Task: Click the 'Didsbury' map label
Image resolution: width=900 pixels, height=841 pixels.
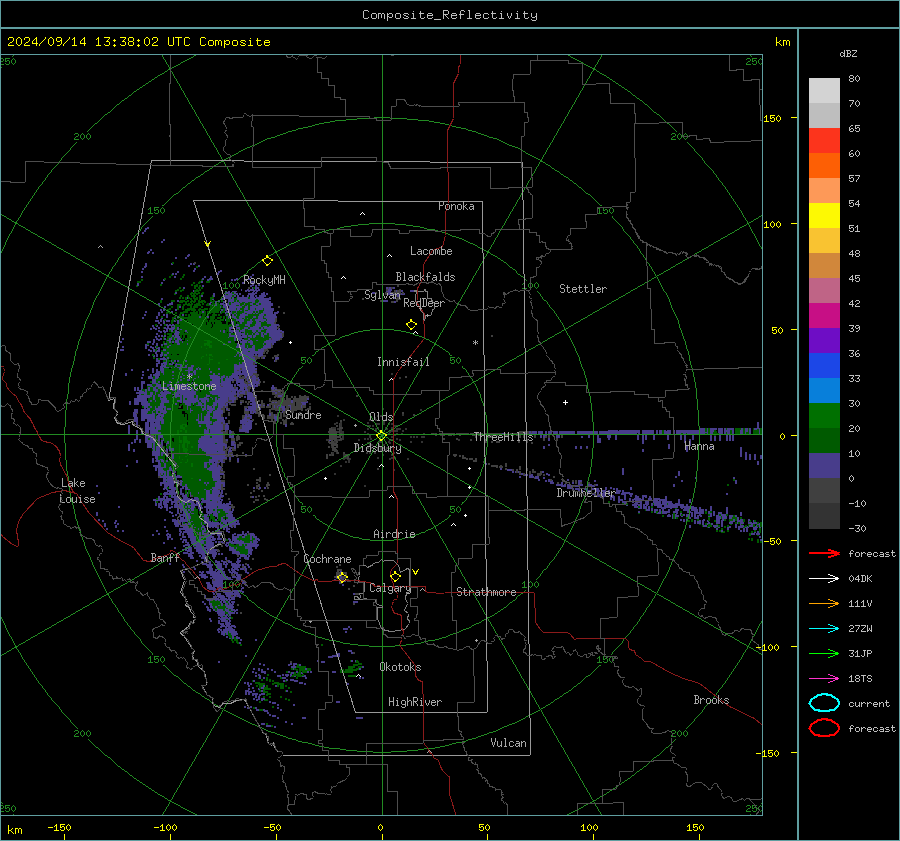Action: 377,448
